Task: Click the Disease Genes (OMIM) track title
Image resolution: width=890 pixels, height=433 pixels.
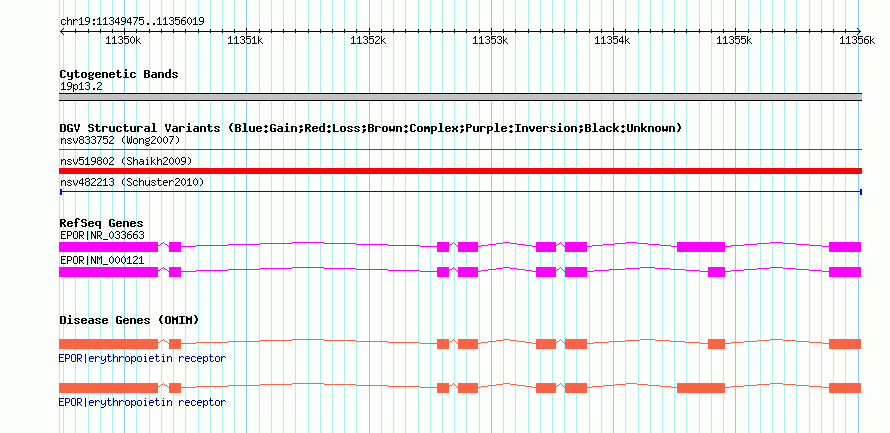Action: [x=129, y=320]
